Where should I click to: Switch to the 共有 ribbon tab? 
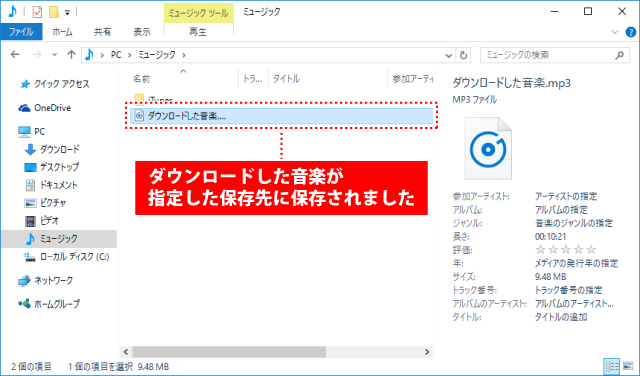tap(102, 32)
